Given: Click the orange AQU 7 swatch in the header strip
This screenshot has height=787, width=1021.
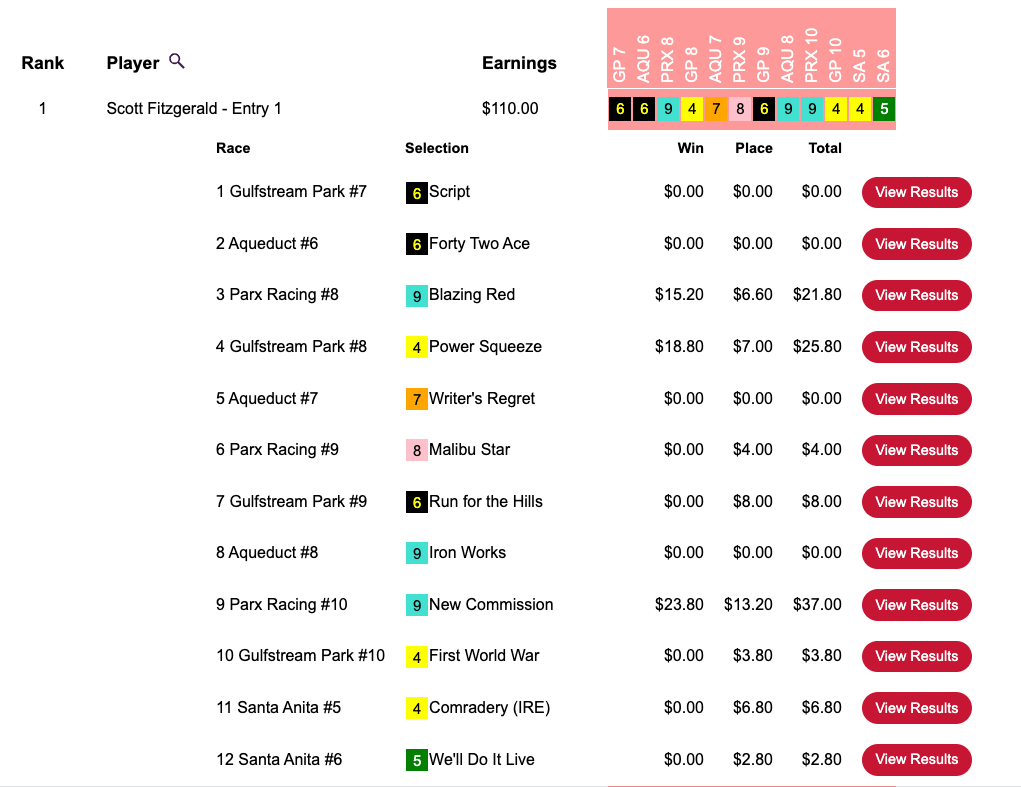Looking at the screenshot, I should point(716,108).
